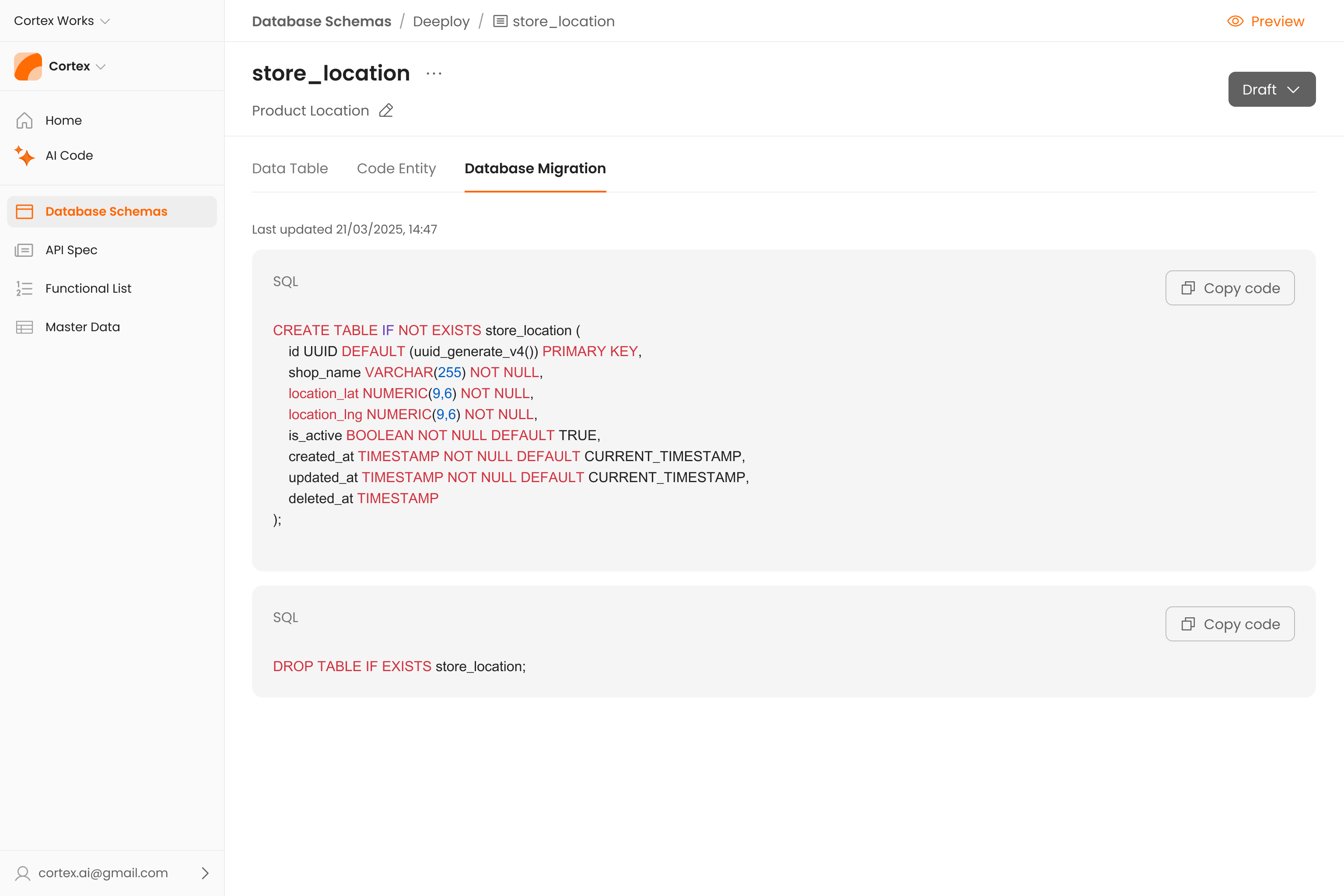Open the Draft status dropdown
Screen dimensions: 1344x896
pyautogui.click(x=1271, y=89)
